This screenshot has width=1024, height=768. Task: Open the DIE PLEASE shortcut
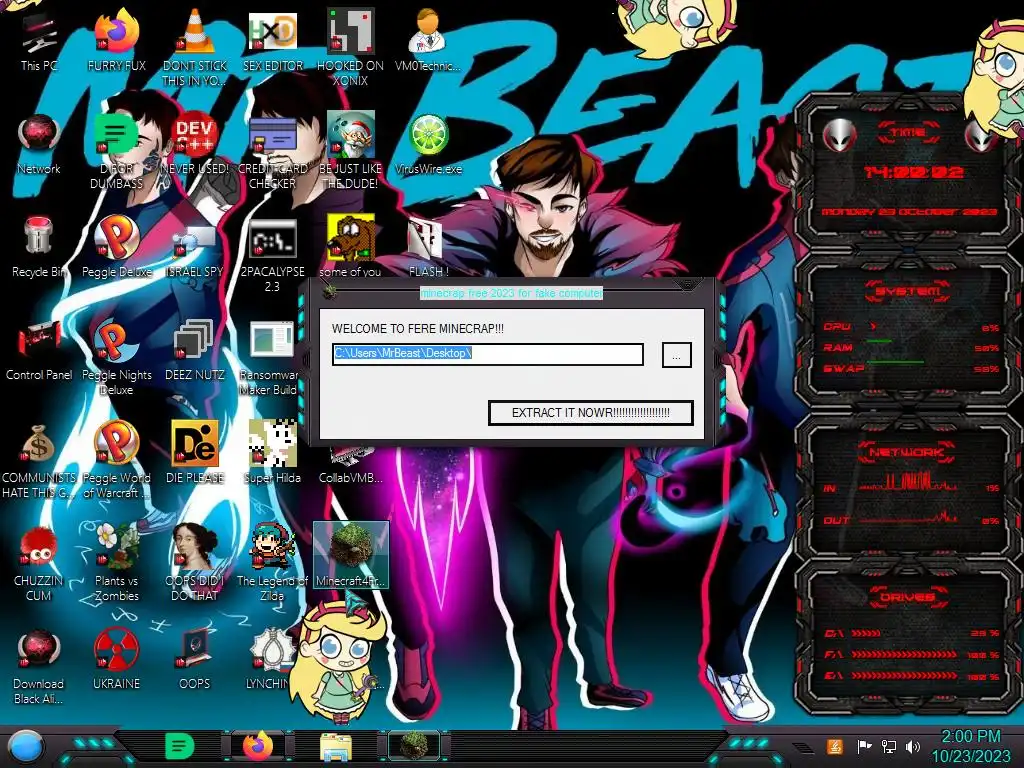point(195,452)
